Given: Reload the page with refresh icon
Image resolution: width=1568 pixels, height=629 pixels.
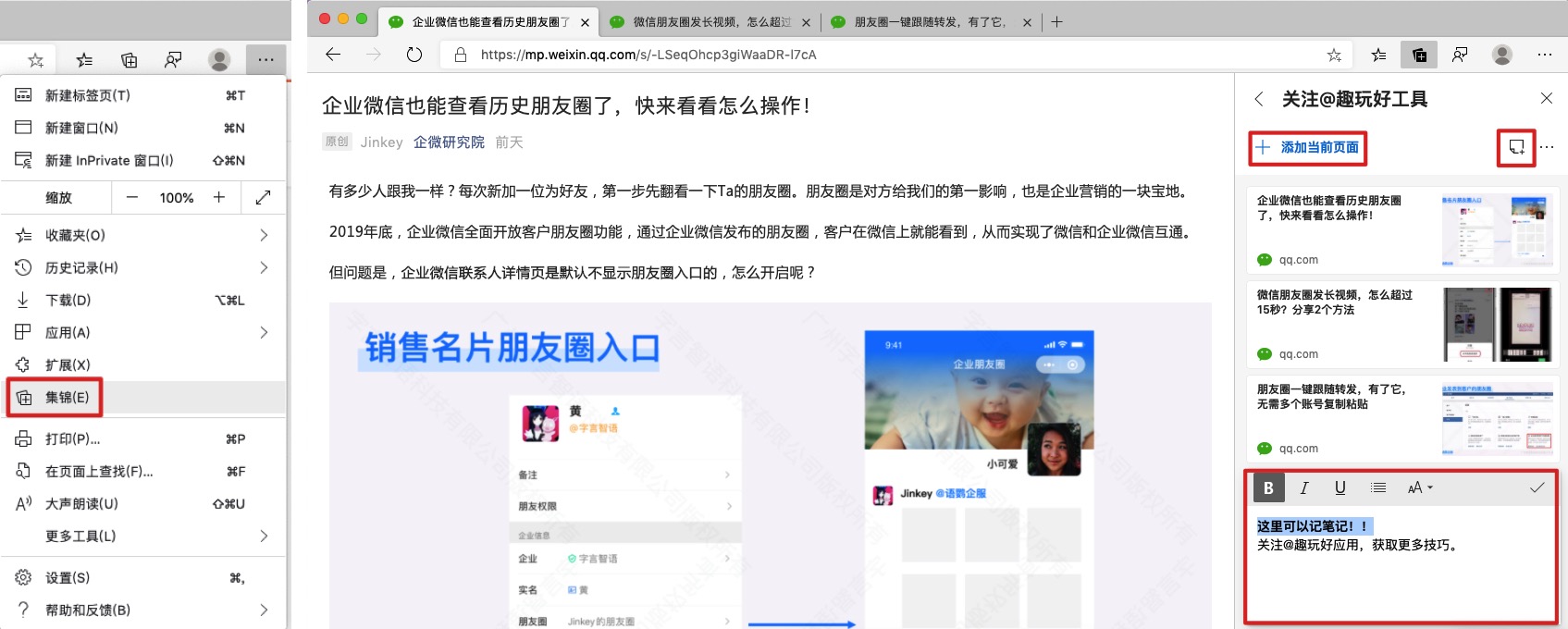Looking at the screenshot, I should [414, 55].
